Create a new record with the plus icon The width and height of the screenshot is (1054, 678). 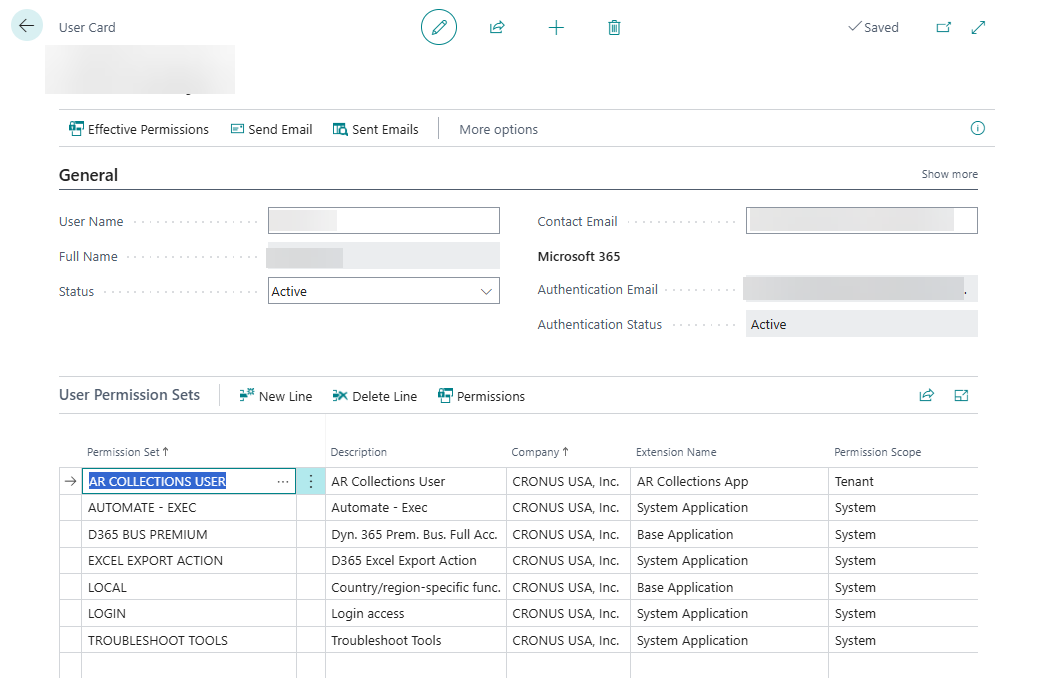556,27
